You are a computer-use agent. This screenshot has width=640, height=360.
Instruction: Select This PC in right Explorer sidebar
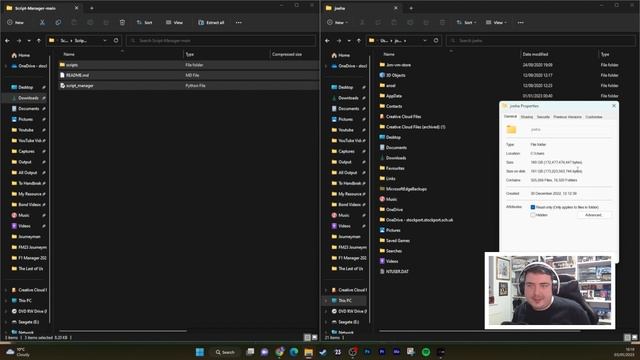point(345,301)
